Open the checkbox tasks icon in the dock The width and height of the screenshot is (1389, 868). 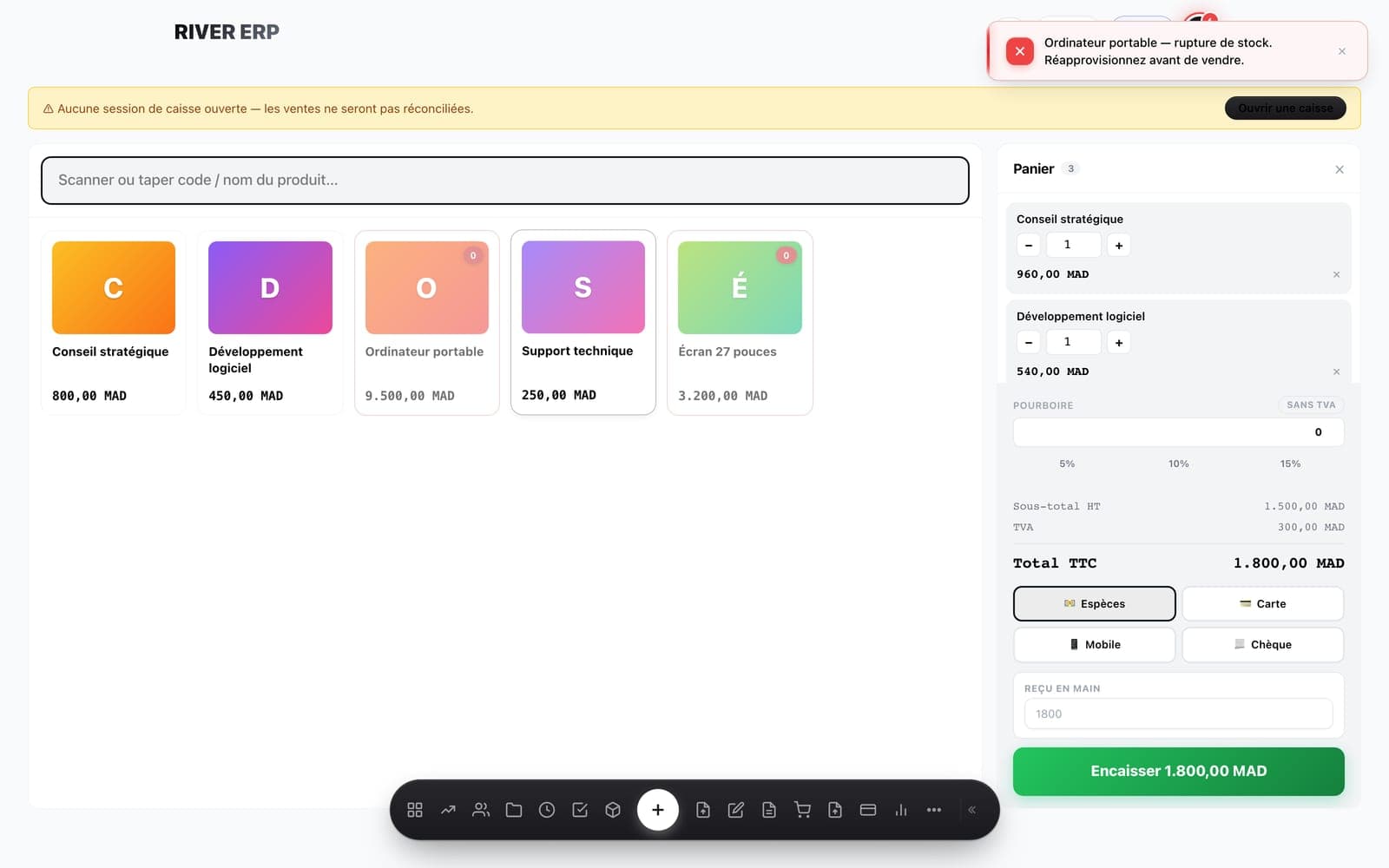pos(580,810)
